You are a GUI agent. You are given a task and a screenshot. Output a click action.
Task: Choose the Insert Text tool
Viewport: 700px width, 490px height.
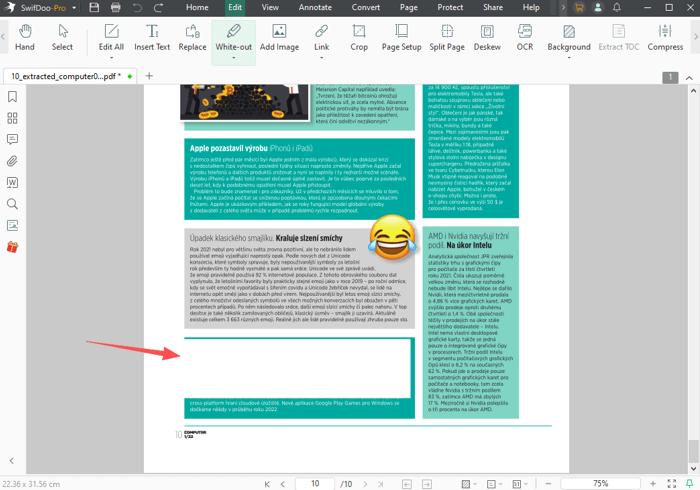click(152, 38)
